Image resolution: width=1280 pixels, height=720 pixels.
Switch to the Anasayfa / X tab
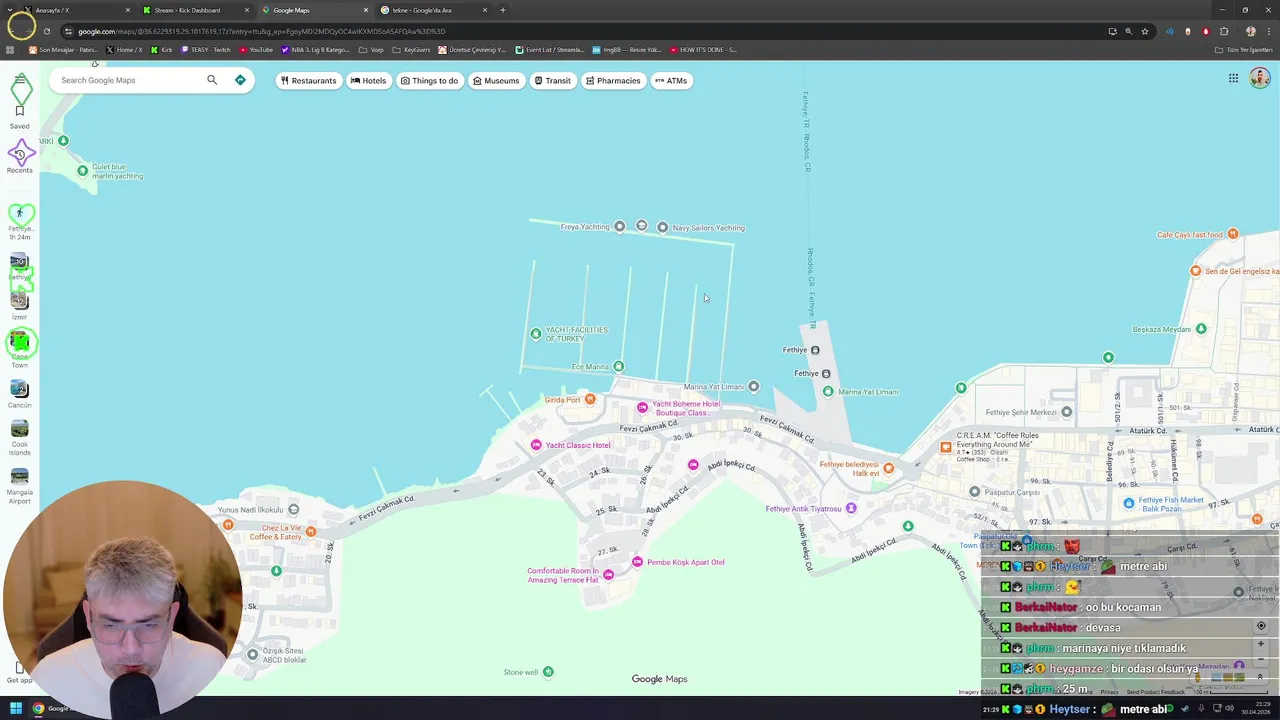tap(78, 10)
